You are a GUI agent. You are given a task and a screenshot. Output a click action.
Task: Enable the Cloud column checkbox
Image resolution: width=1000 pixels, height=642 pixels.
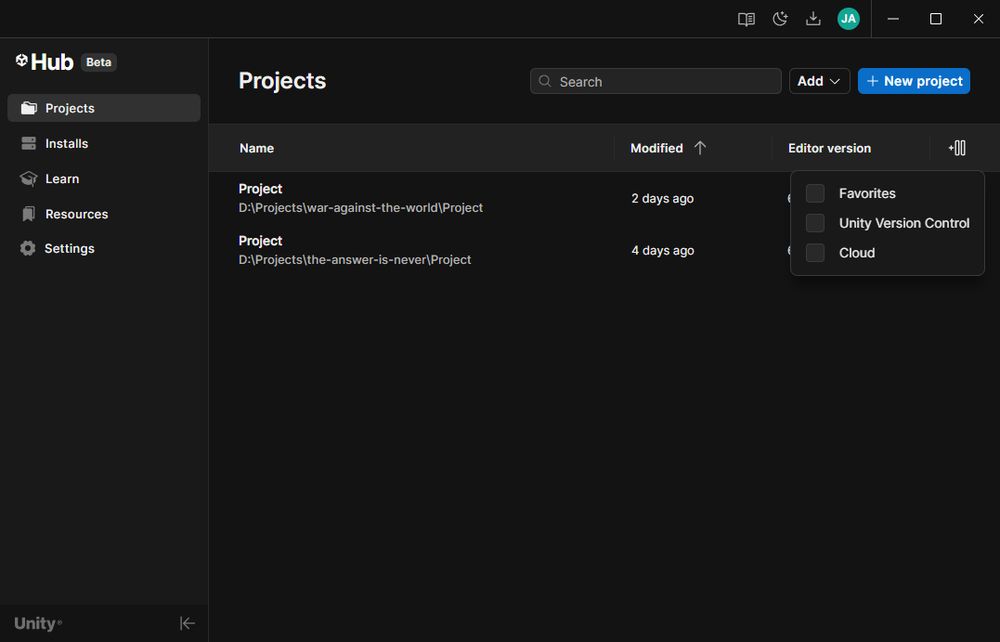pos(815,252)
